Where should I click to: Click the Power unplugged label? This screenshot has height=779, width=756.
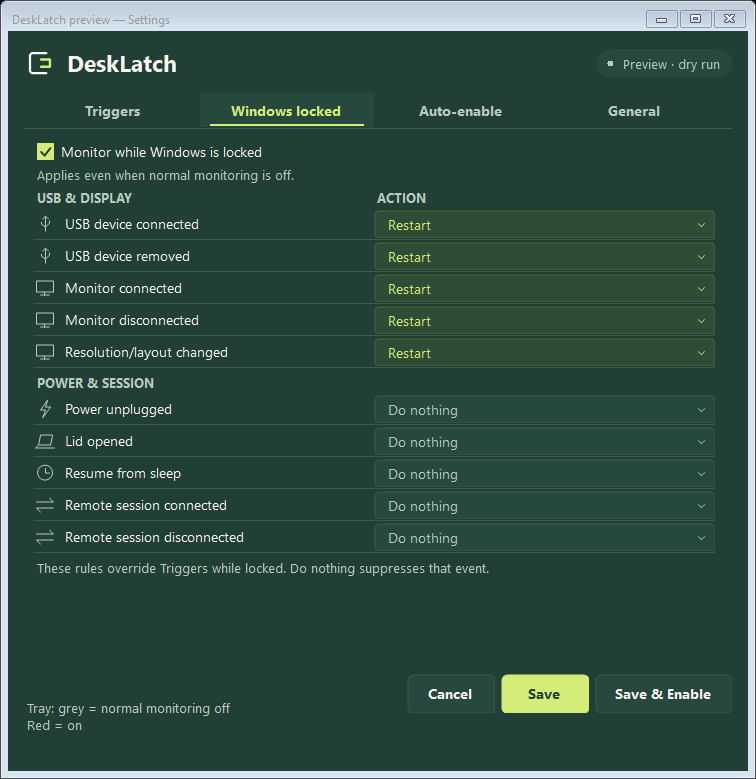[118, 410]
